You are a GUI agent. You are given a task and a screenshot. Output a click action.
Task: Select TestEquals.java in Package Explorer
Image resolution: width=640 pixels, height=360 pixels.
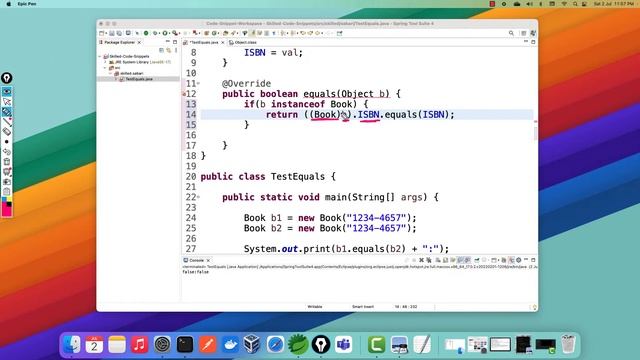tap(139, 79)
